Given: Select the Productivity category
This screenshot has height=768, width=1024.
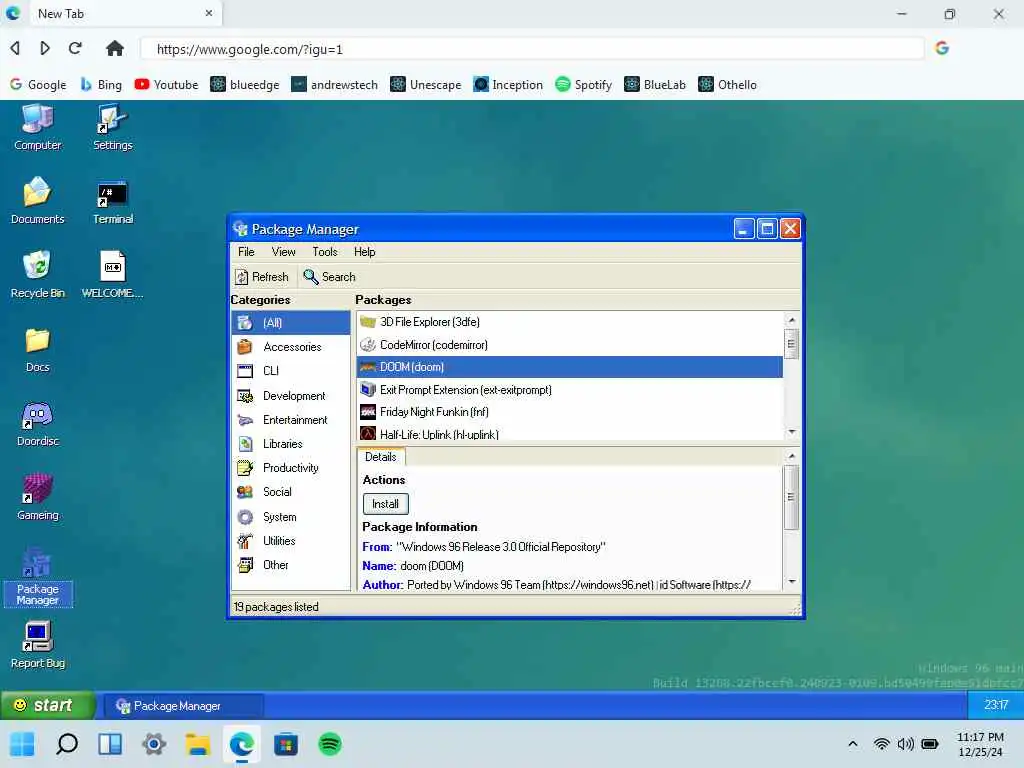Looking at the screenshot, I should pyautogui.click(x=291, y=468).
